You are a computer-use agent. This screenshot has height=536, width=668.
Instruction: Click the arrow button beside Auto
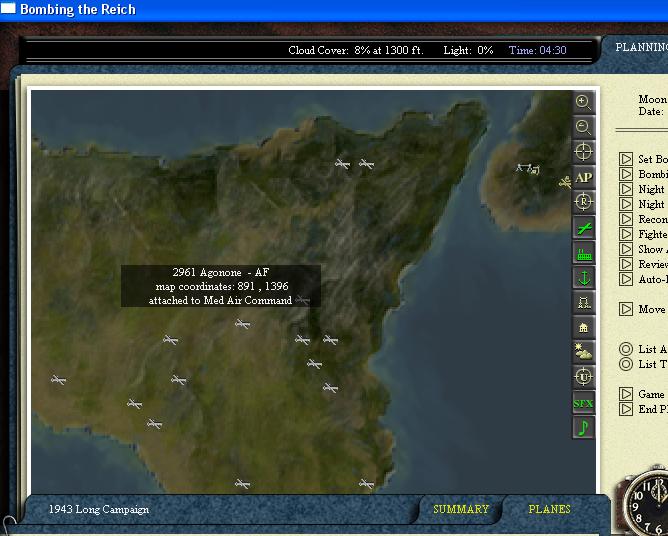[626, 279]
